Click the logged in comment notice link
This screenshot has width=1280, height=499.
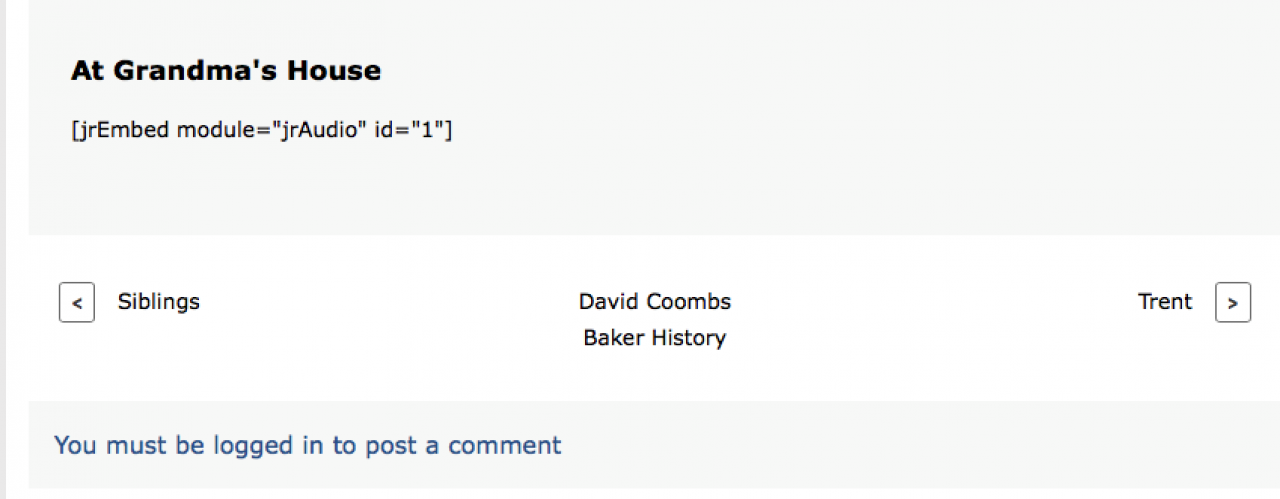(x=308, y=445)
